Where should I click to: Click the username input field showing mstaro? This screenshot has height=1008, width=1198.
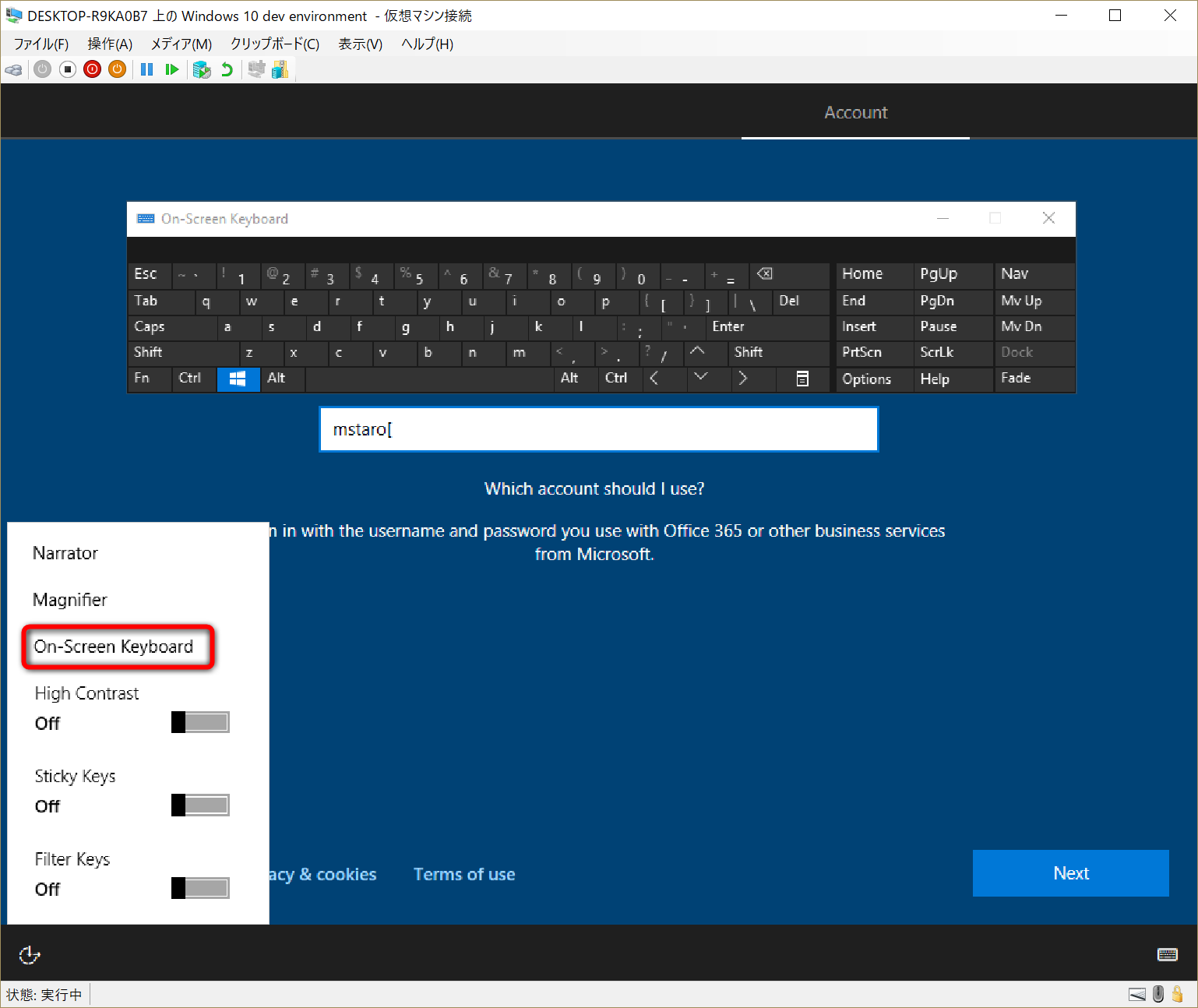coord(598,429)
